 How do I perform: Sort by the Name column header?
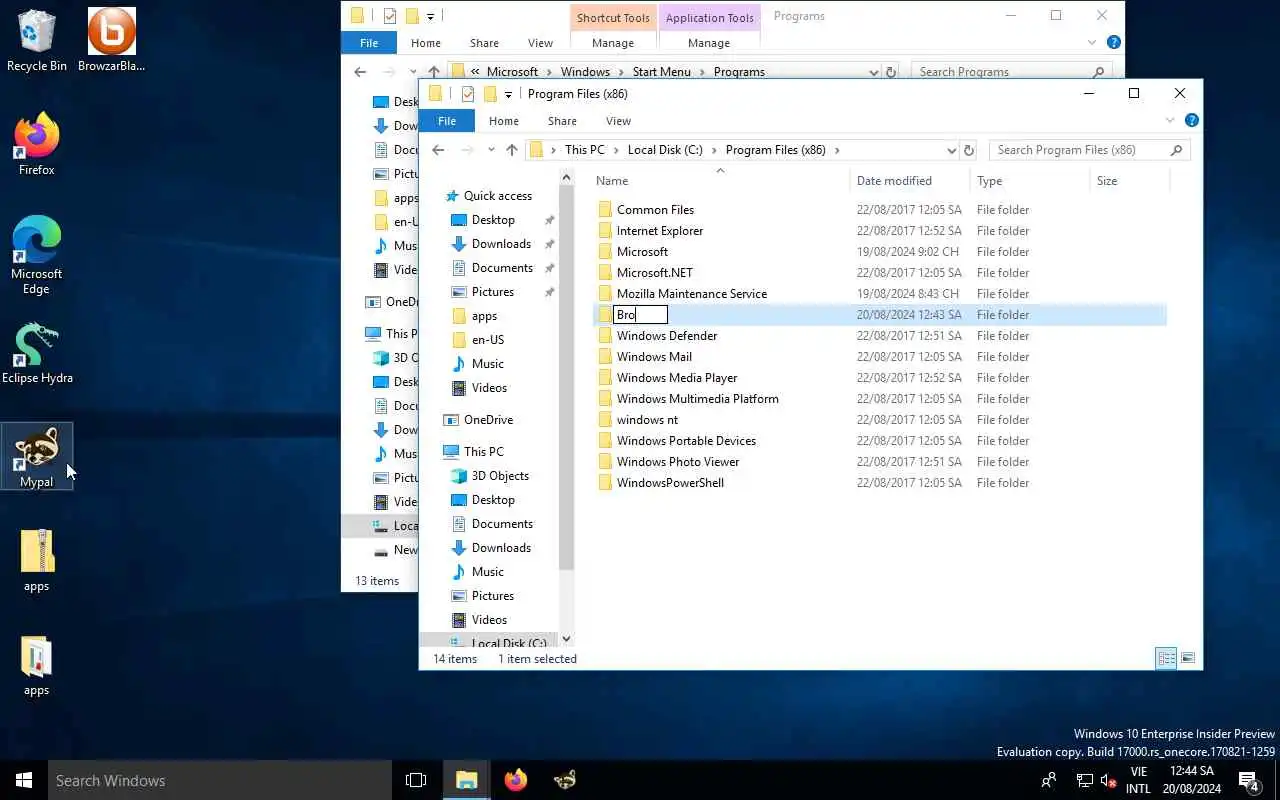(x=719, y=181)
